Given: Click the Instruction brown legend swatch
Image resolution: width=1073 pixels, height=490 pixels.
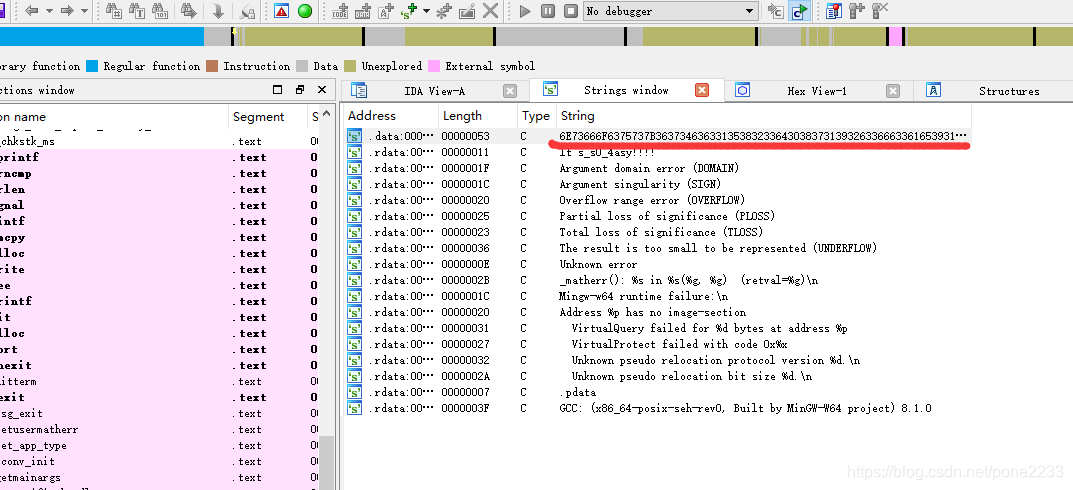Looking at the screenshot, I should (212, 66).
